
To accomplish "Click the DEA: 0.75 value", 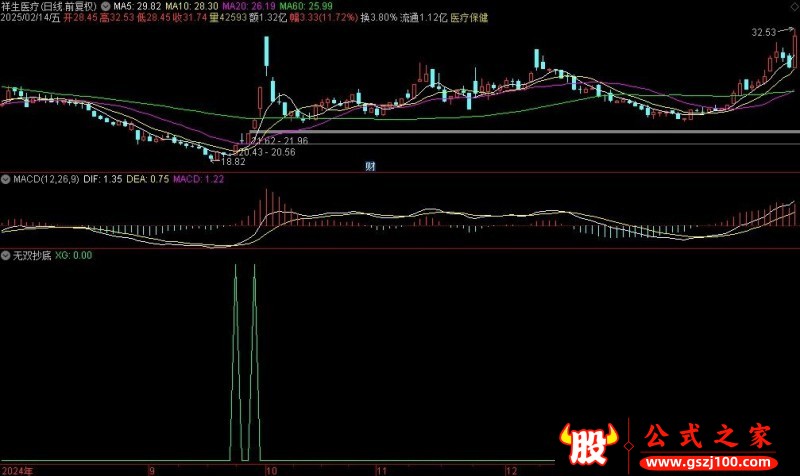I will coord(147,179).
